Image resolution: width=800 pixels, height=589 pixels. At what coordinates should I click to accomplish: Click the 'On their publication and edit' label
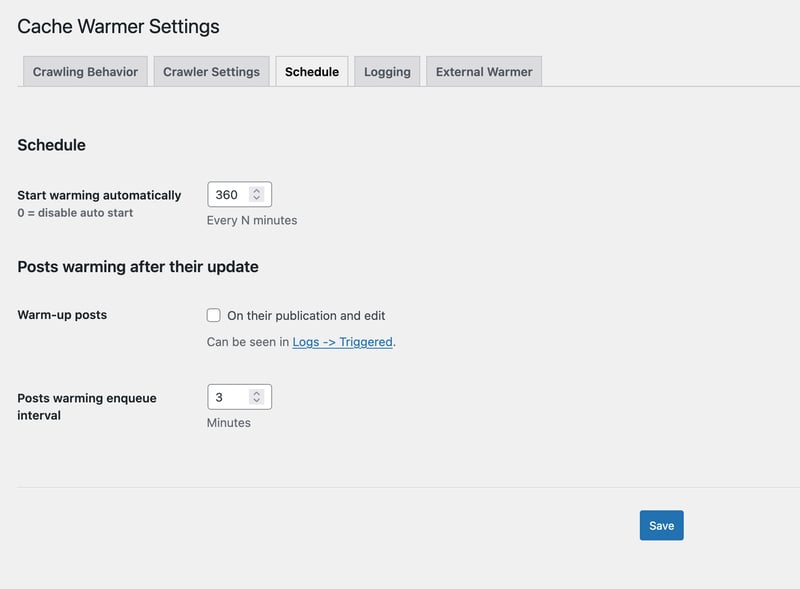(306, 315)
